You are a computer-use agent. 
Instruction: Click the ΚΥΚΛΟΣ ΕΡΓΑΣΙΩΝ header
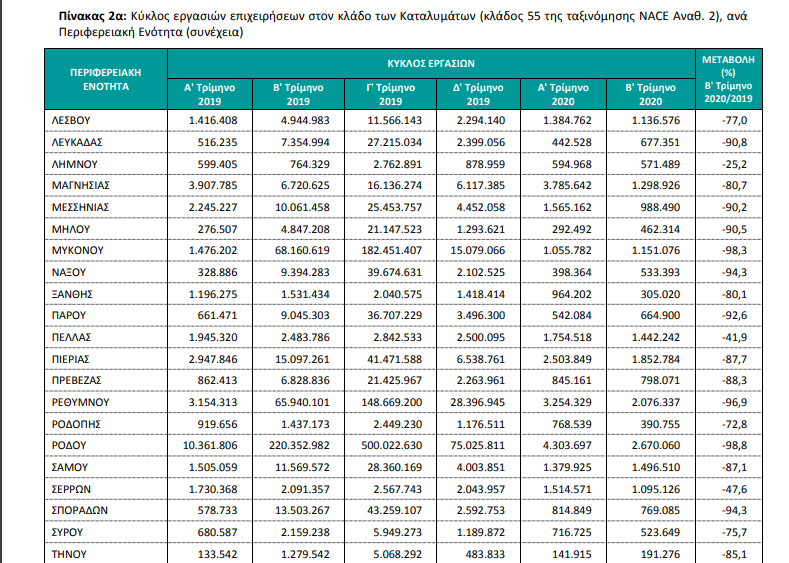(x=431, y=64)
